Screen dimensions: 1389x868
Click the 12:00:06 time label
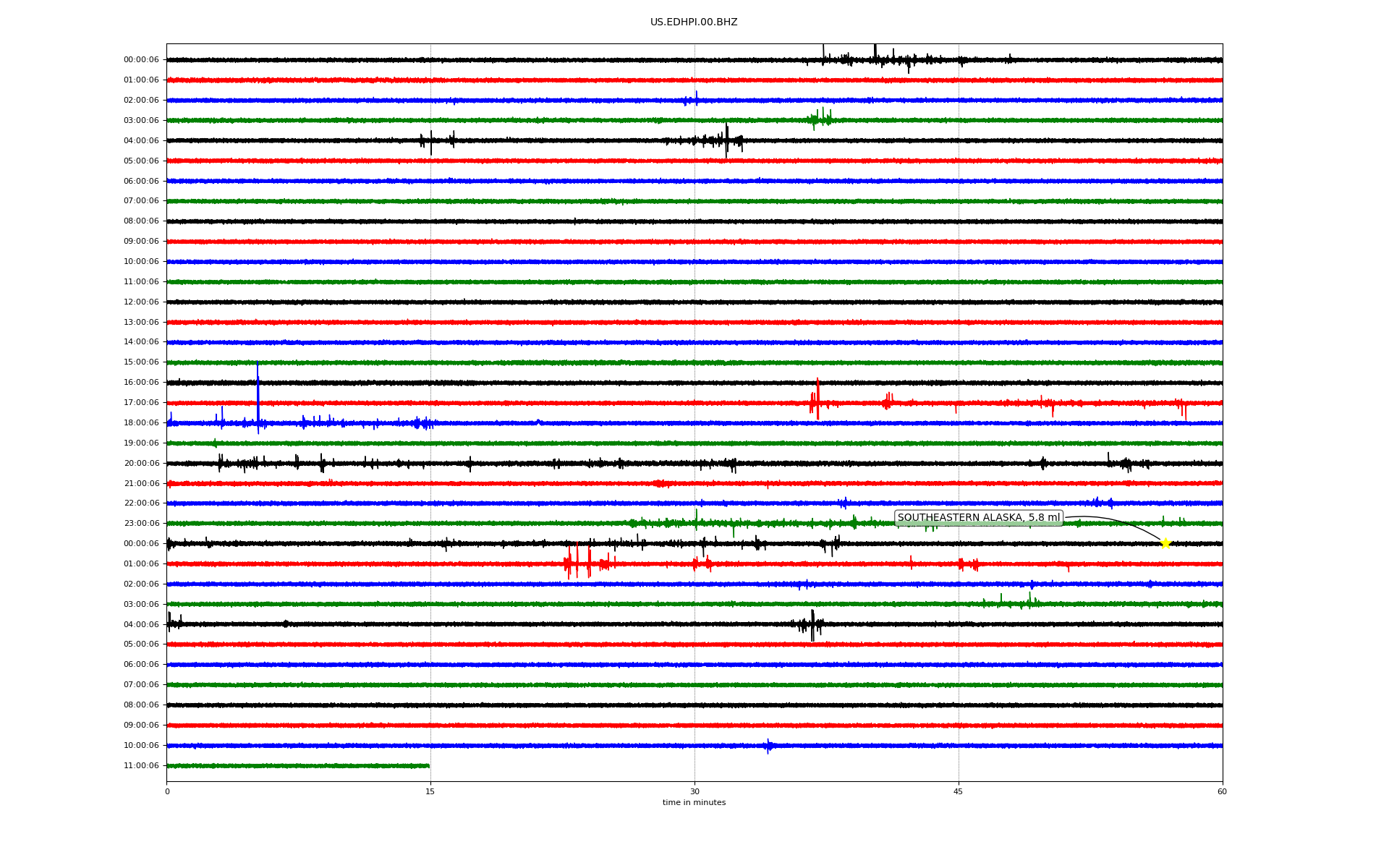[x=141, y=302]
